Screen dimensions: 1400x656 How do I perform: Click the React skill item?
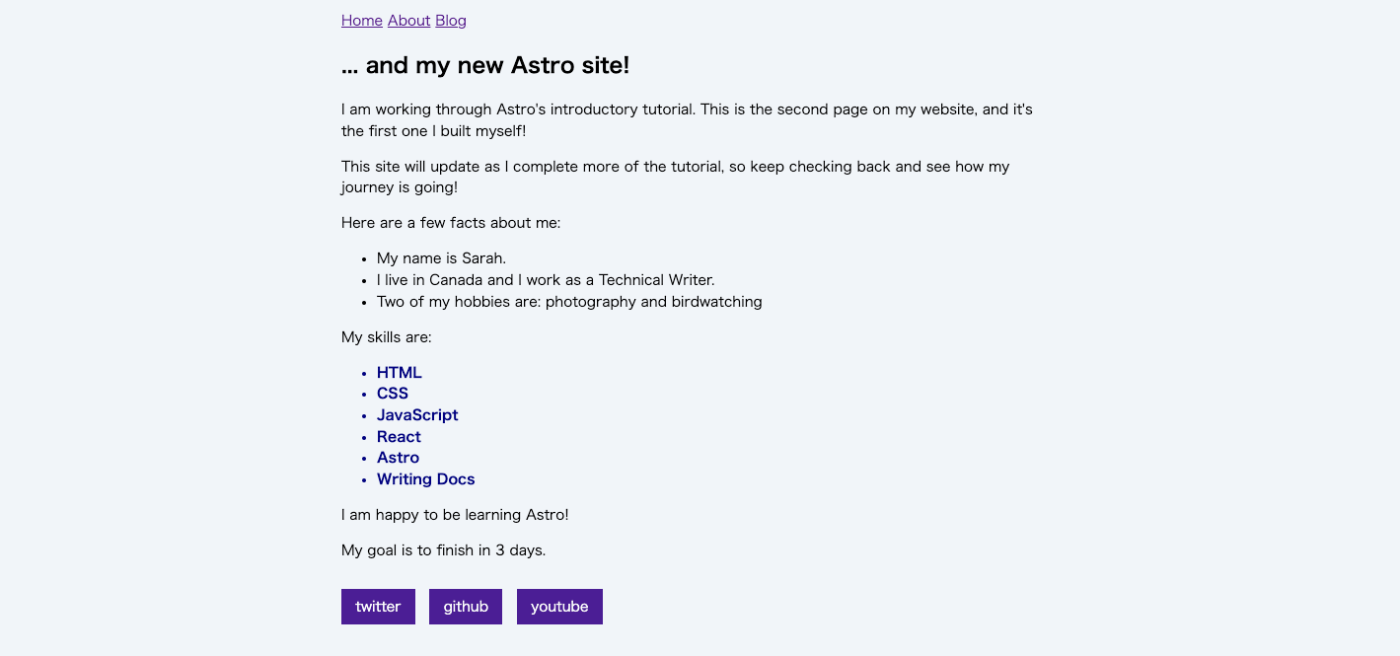[x=399, y=436]
